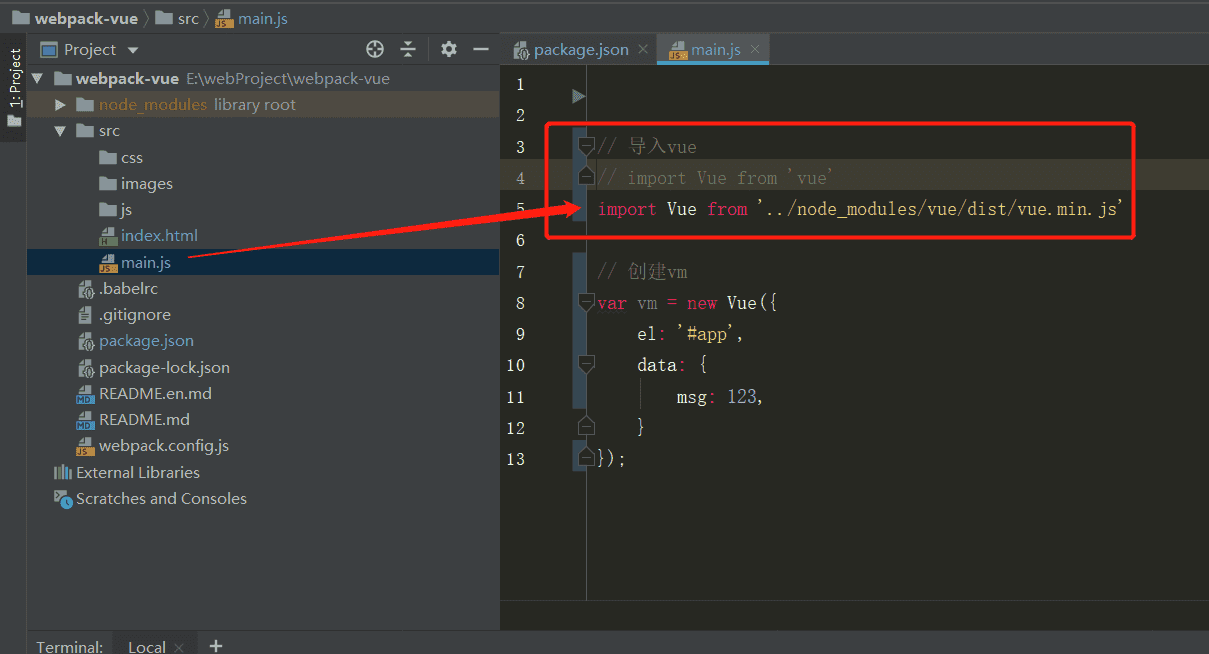
Task: Collapse the var vm block at line 8
Action: (x=586, y=302)
